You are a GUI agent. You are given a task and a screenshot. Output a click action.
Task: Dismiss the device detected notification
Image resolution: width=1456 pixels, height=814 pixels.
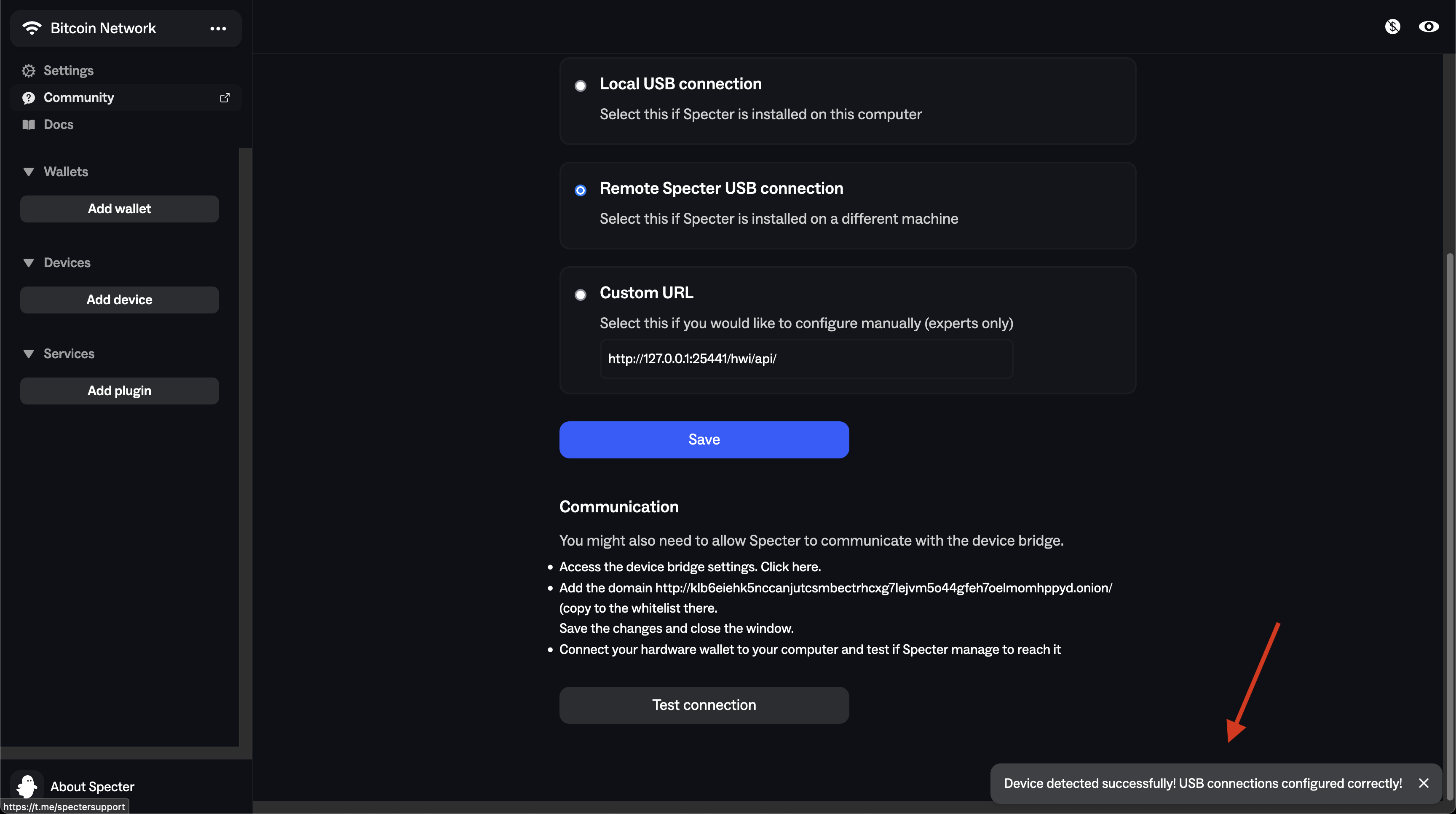click(1423, 783)
